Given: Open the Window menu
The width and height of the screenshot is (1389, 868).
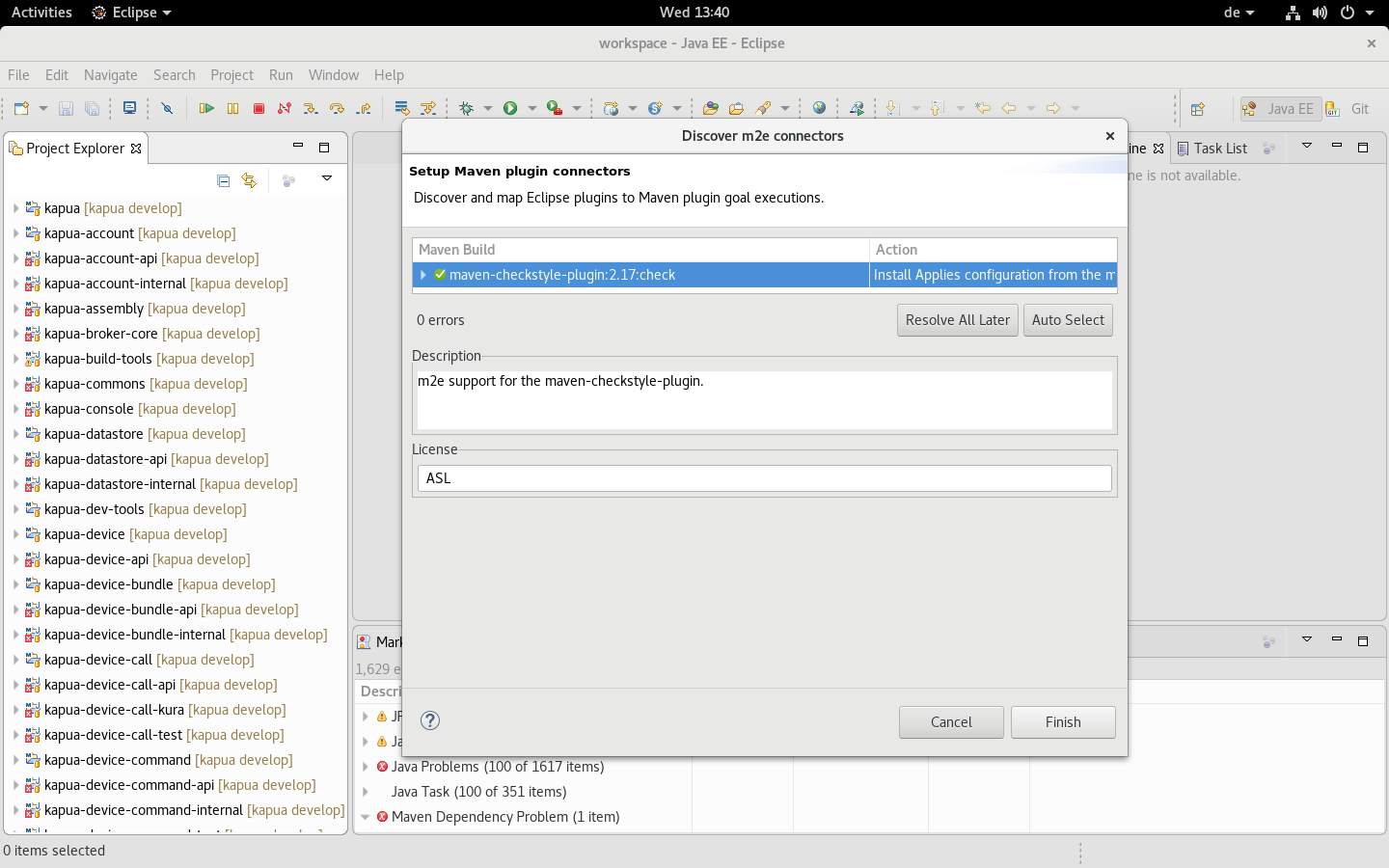Looking at the screenshot, I should click(x=333, y=75).
